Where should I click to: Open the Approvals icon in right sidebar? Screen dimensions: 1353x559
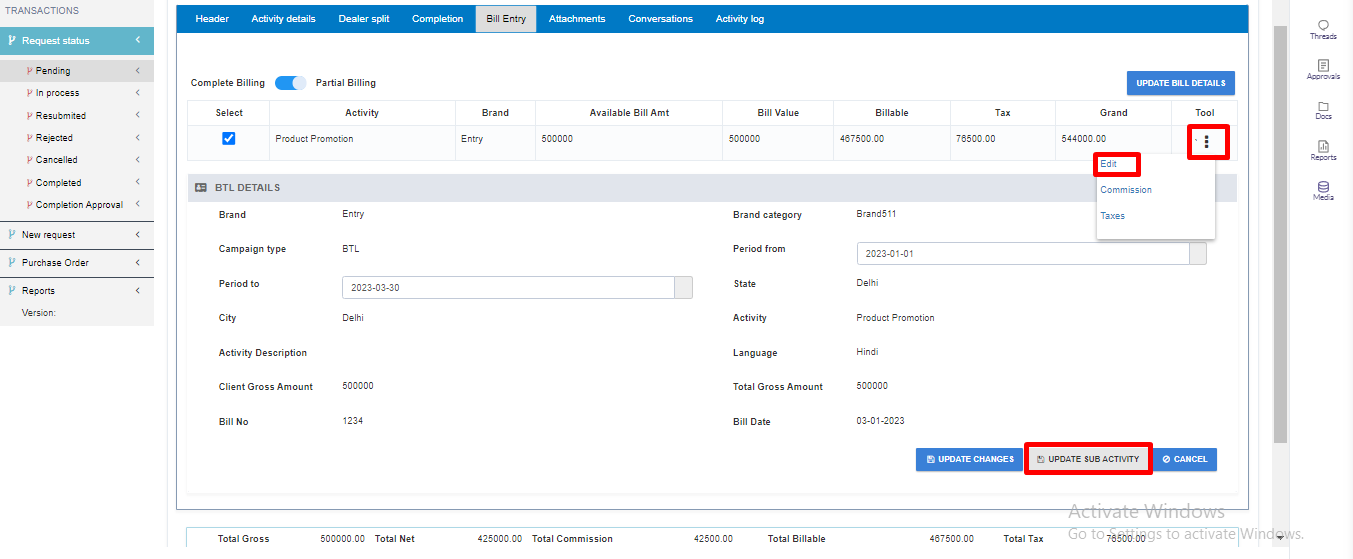click(x=1323, y=66)
